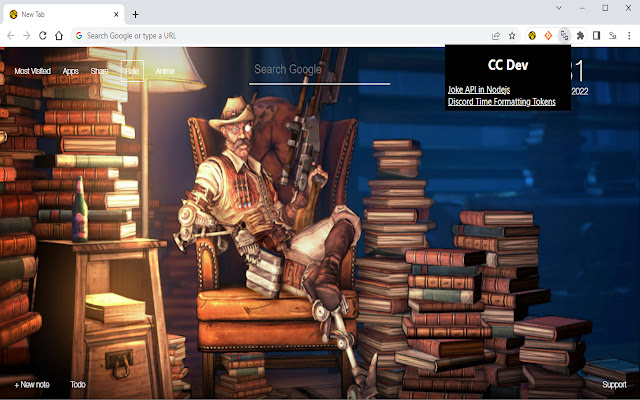Image resolution: width=640 pixels, height=400 pixels.
Task: Go back using the back arrow
Action: (11, 36)
